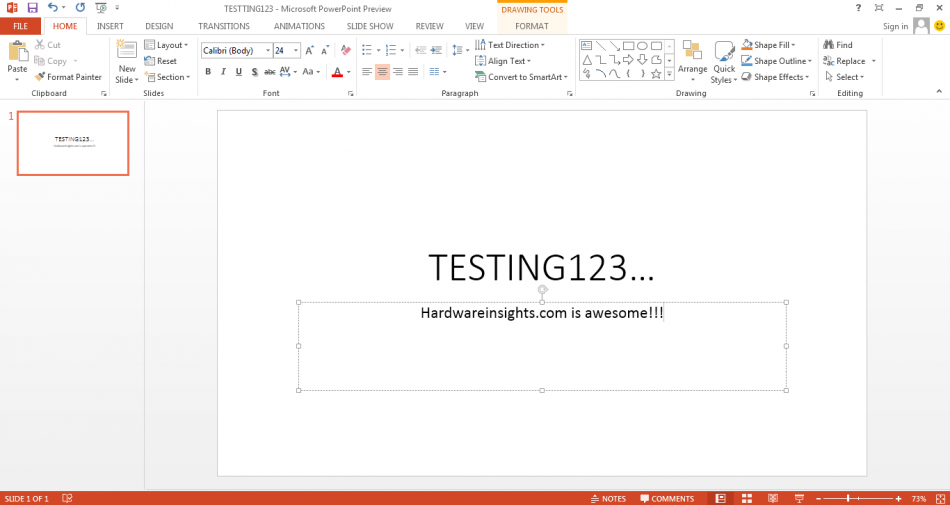
Task: Open Arrange menu
Action: pyautogui.click(x=693, y=62)
